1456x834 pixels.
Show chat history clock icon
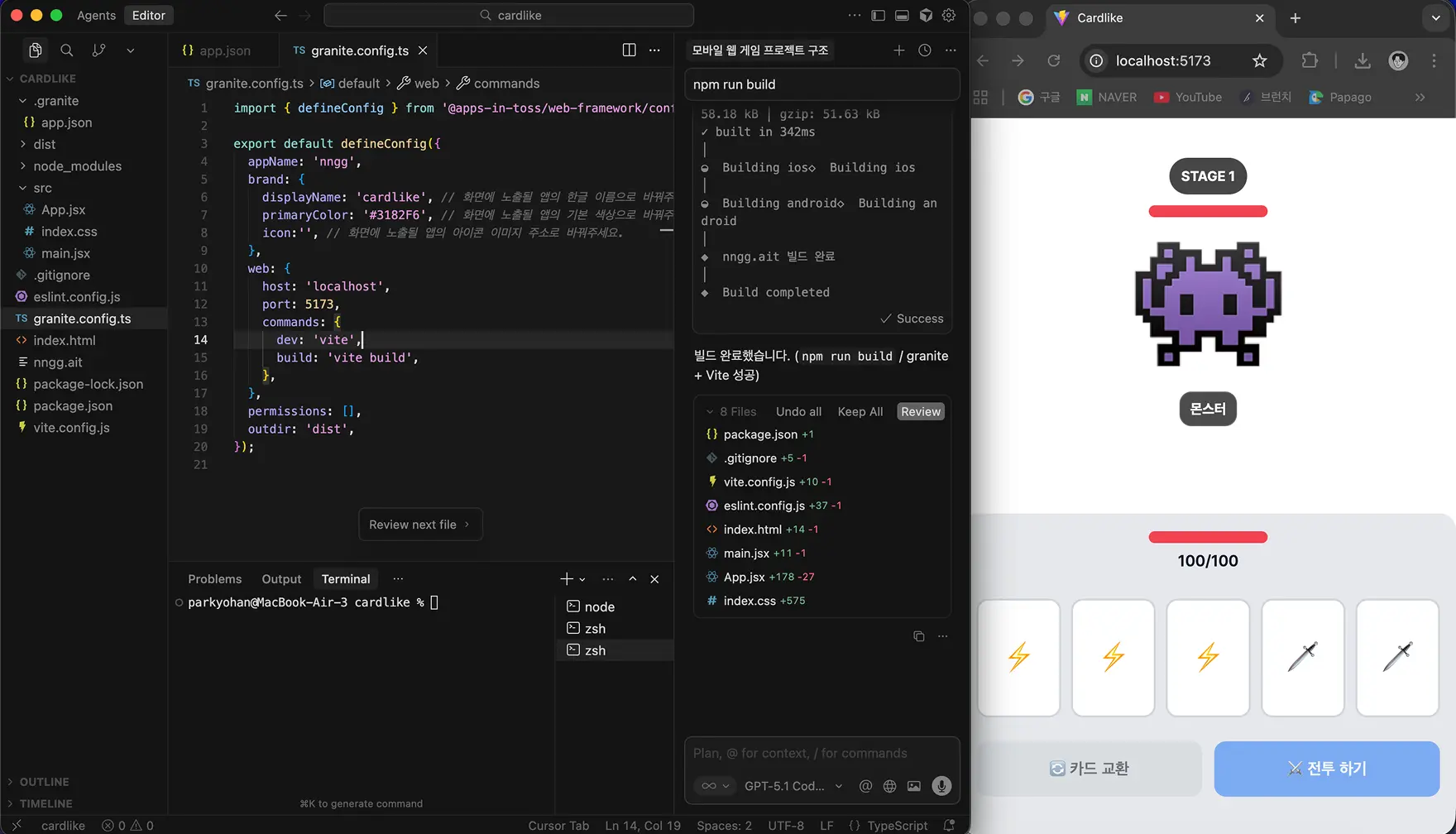coord(924,50)
